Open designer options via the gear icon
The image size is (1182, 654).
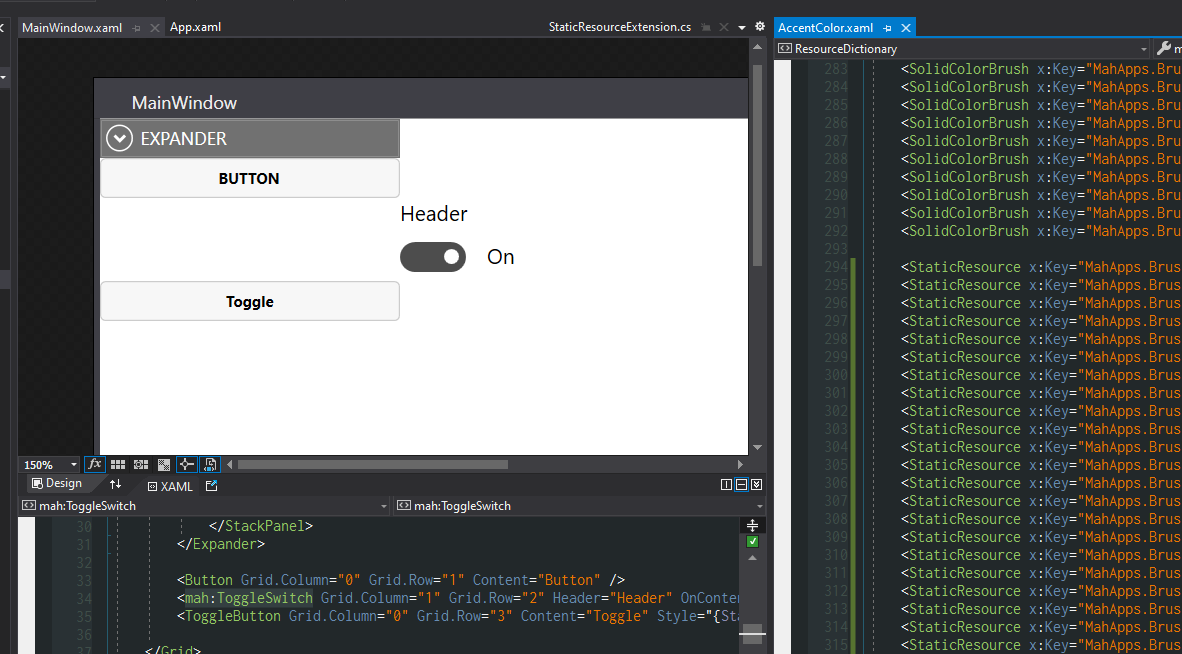click(759, 27)
